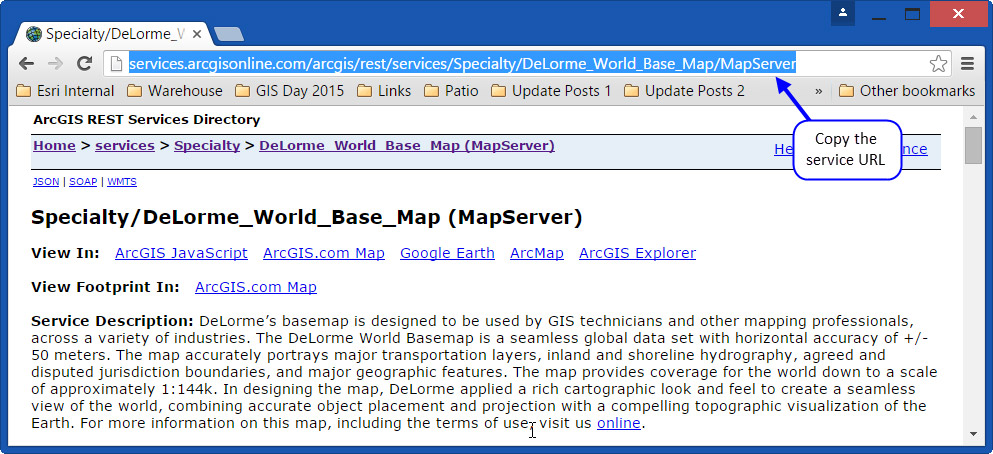View the service in ArcMap
The width and height of the screenshot is (993, 454).
[x=537, y=253]
